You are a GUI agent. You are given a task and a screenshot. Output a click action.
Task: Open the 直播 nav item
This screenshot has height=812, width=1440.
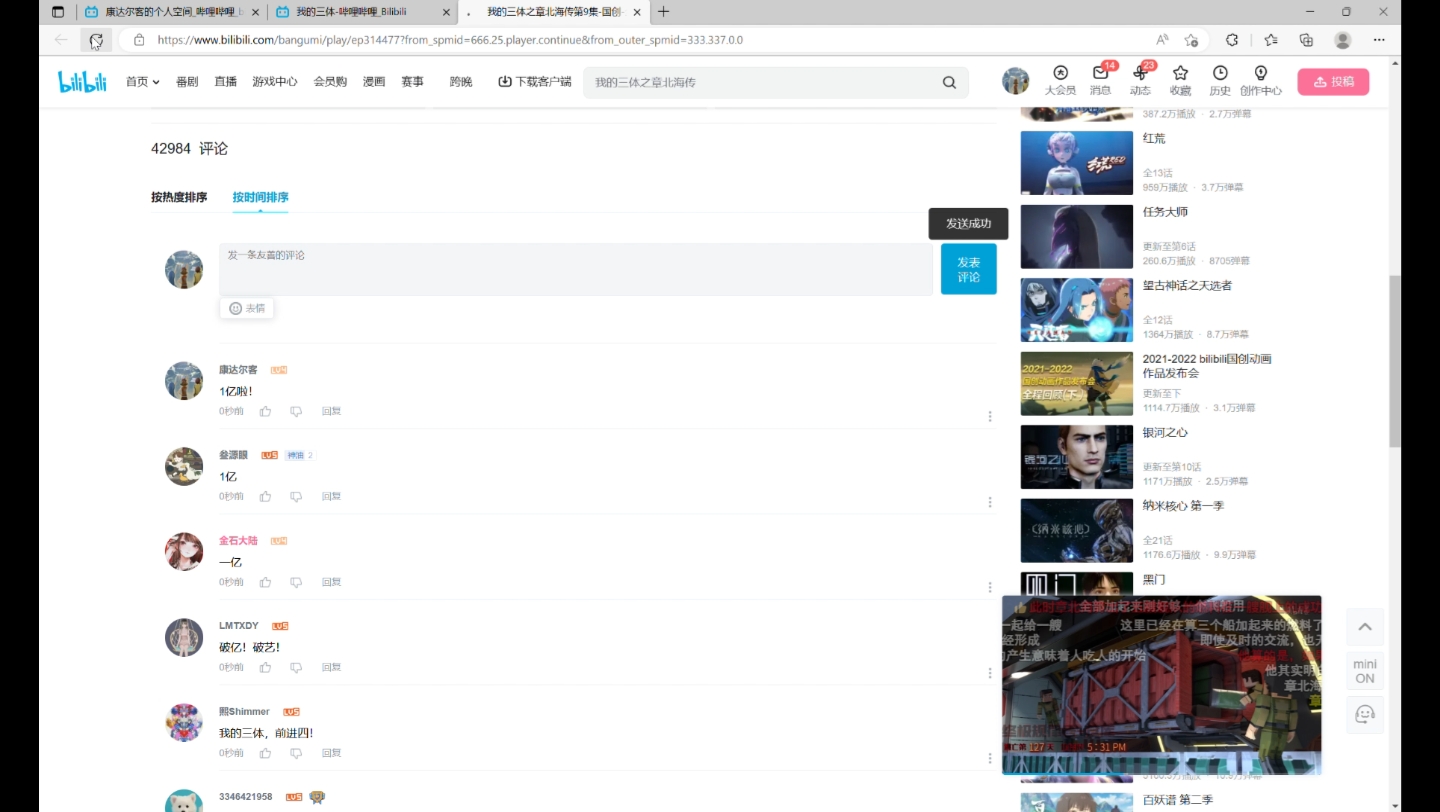pyautogui.click(x=225, y=82)
